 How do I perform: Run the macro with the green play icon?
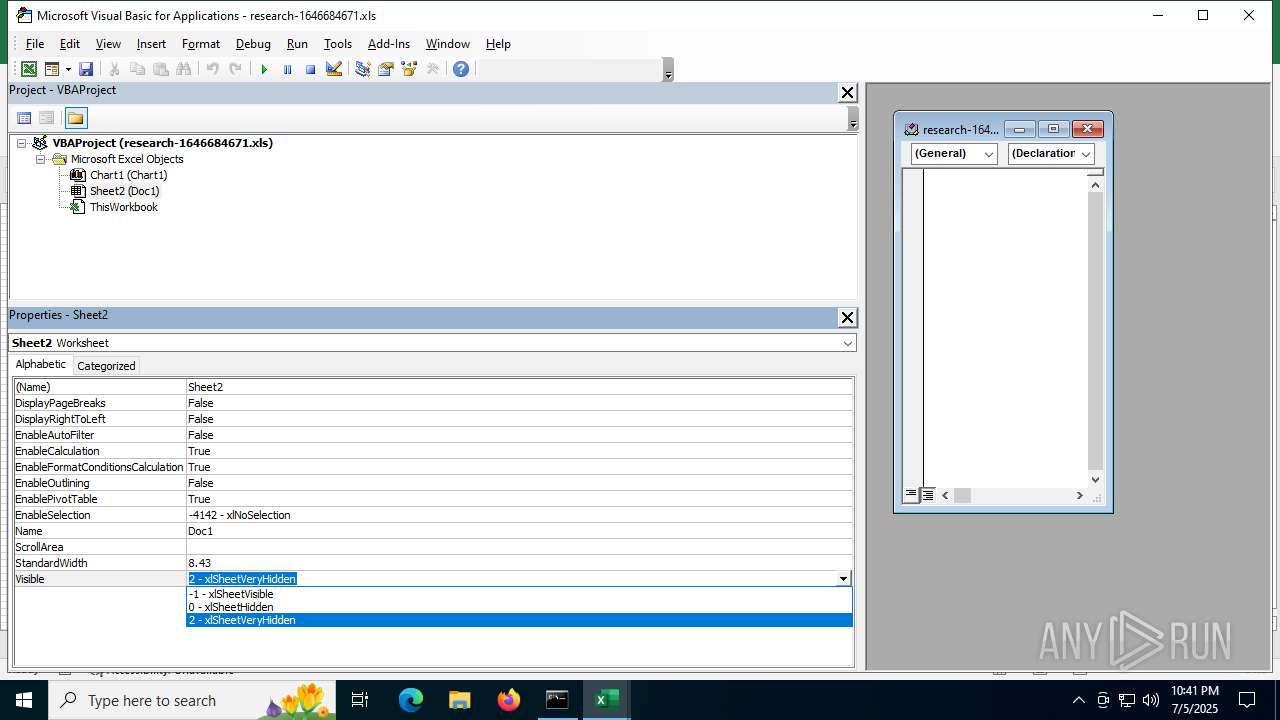tap(264, 69)
